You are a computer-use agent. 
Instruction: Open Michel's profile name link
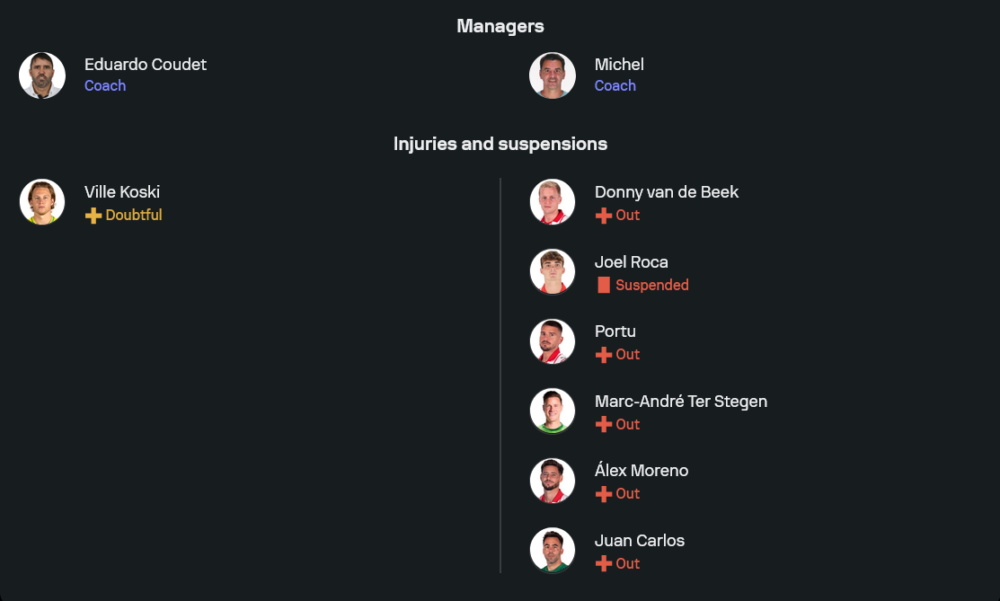pos(619,64)
